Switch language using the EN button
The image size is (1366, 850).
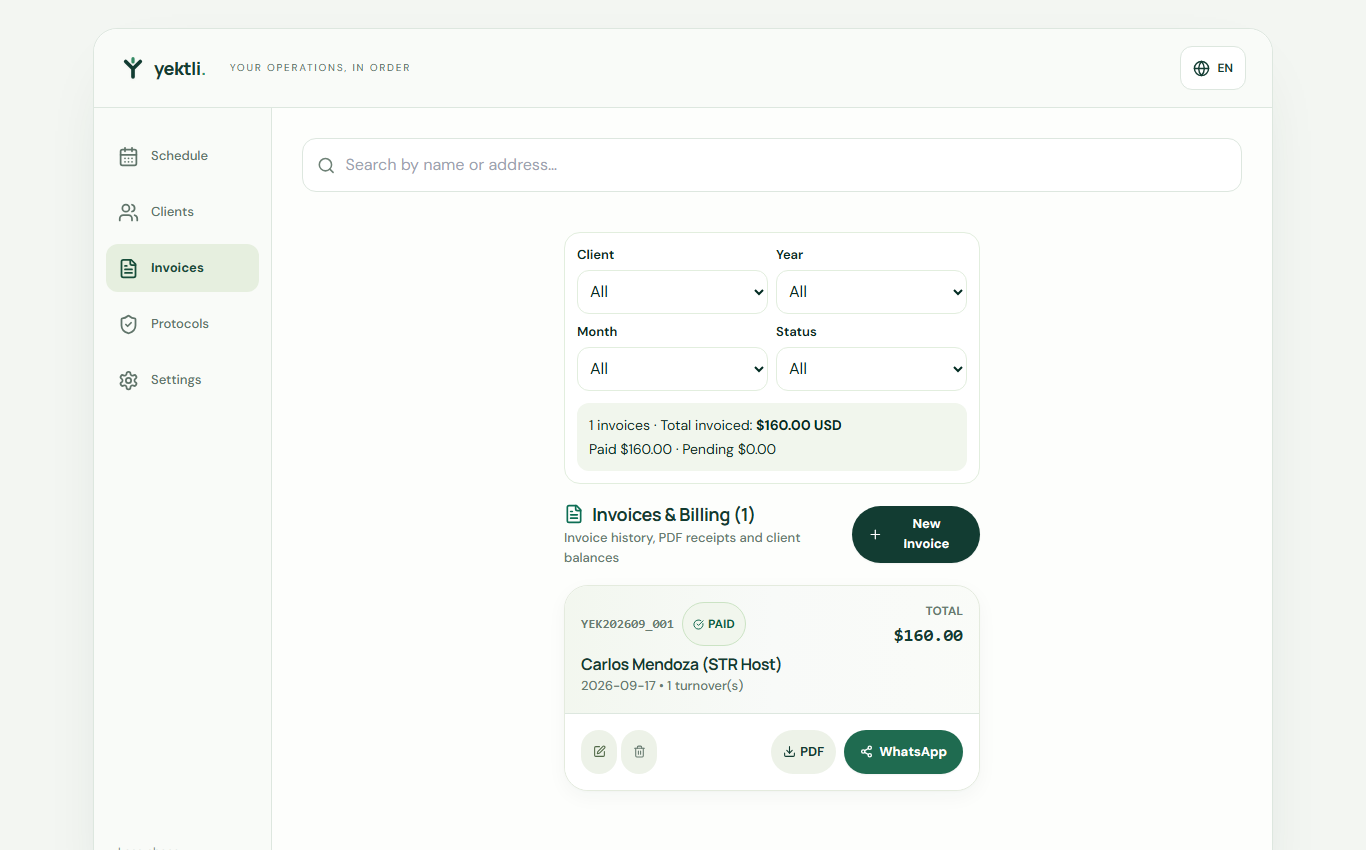[1213, 68]
